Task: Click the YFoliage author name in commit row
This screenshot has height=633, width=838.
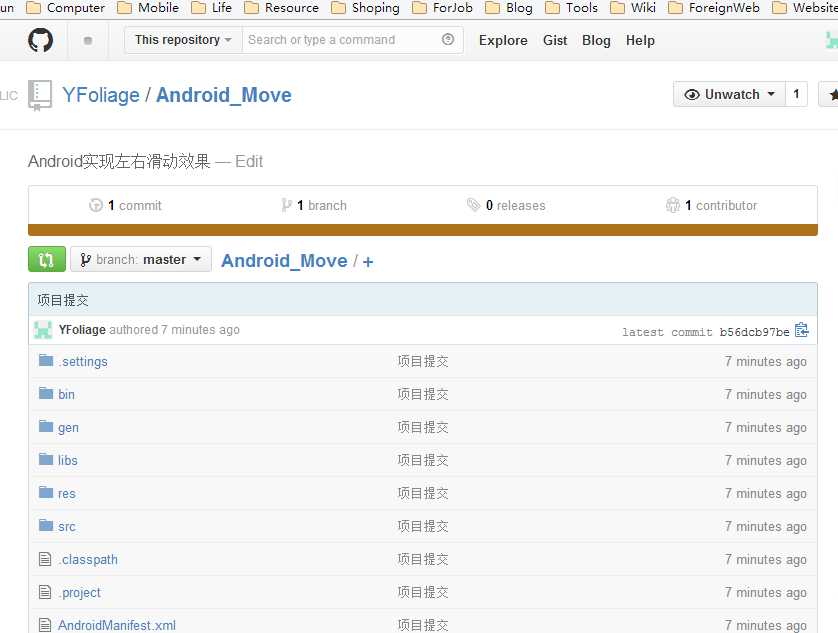Action: 82,330
